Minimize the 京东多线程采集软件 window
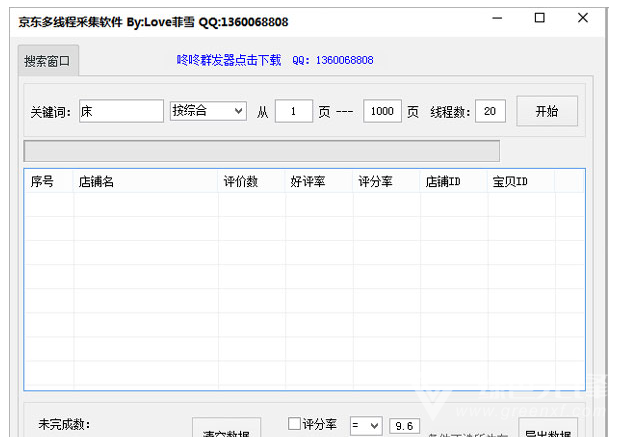Screen dimensions: 624x437 click(x=497, y=18)
